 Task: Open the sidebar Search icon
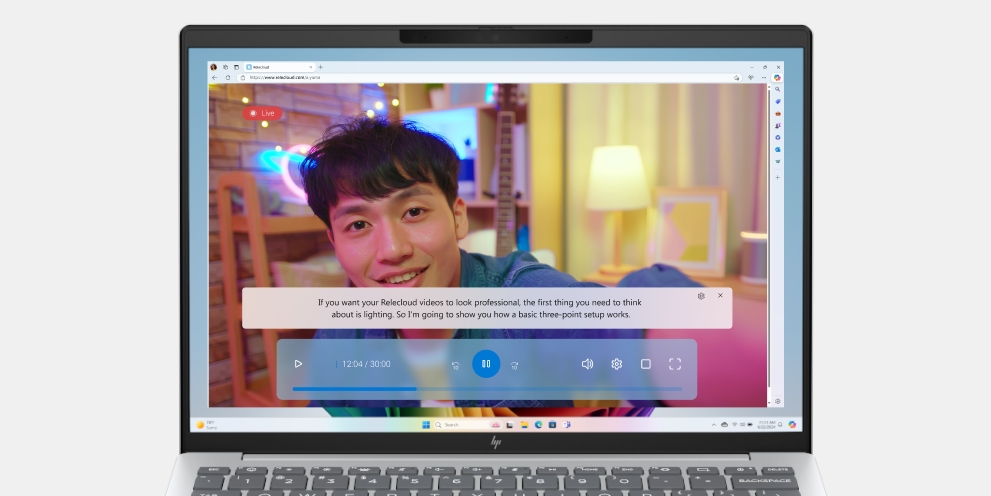point(777,90)
